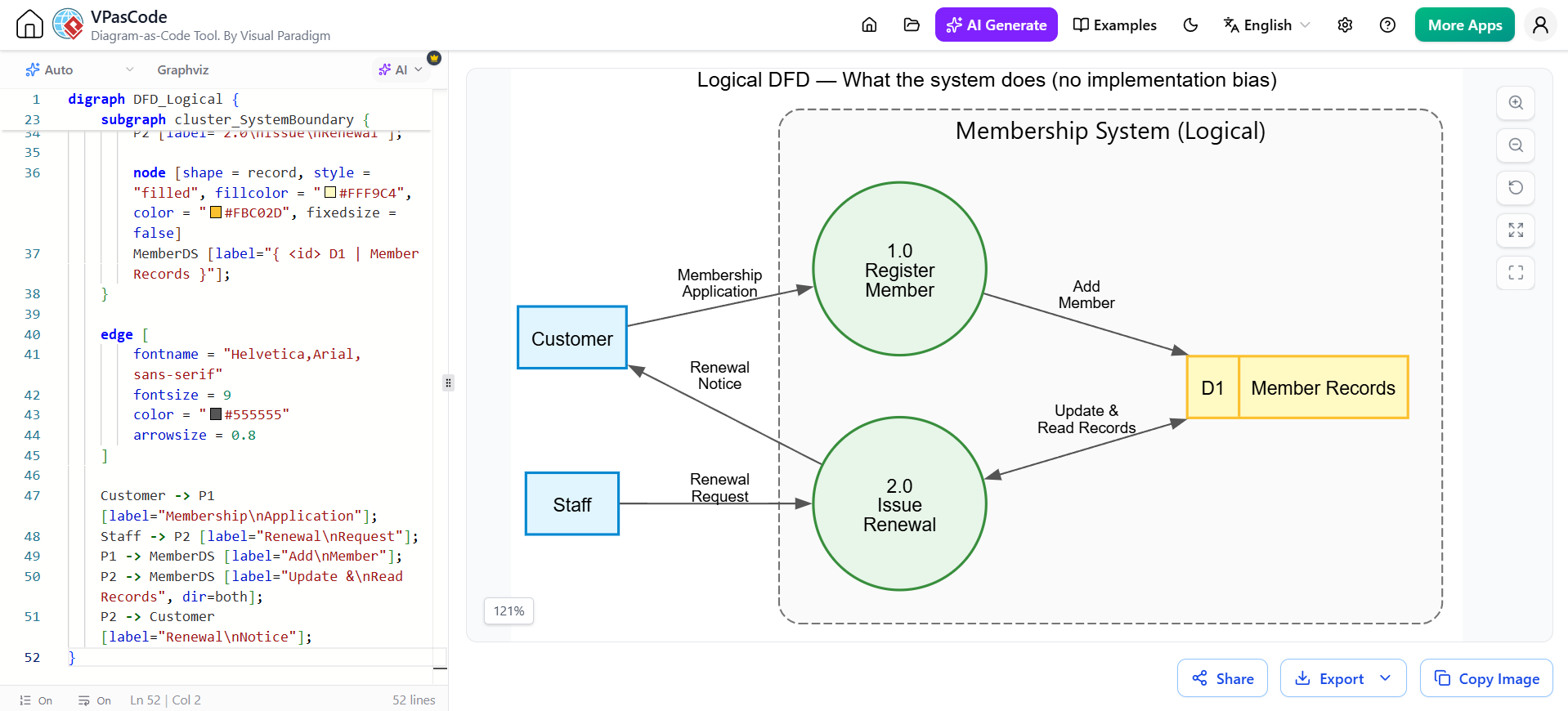The height and width of the screenshot is (711, 1568).
Task: Click sticky line 'subgraph cluster_SystemBoundary {'
Action: (235, 119)
